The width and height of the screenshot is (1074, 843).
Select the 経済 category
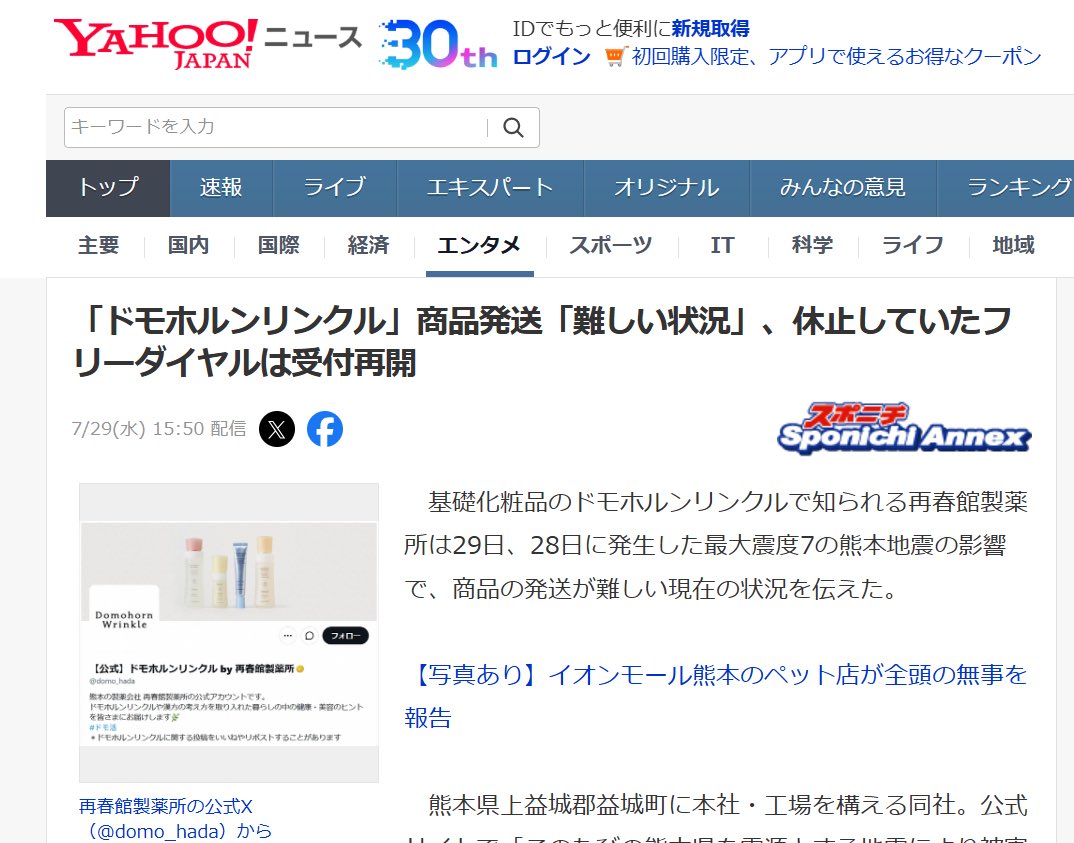click(x=369, y=245)
